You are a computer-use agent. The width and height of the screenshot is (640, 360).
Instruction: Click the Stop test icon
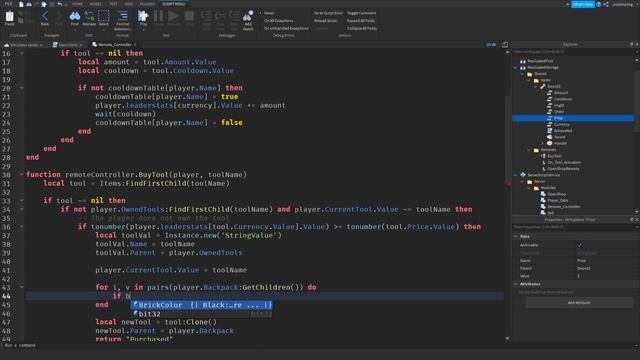pos(189,16)
